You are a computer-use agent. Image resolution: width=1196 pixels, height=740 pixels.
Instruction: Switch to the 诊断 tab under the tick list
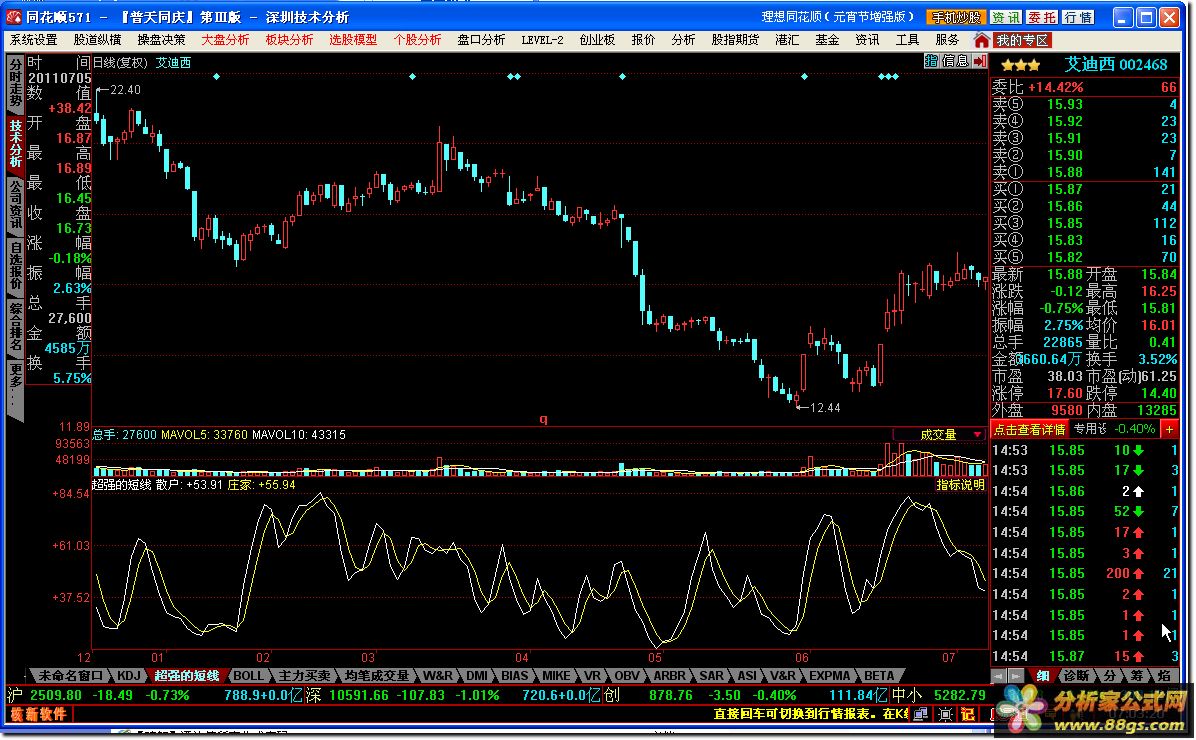click(1076, 676)
